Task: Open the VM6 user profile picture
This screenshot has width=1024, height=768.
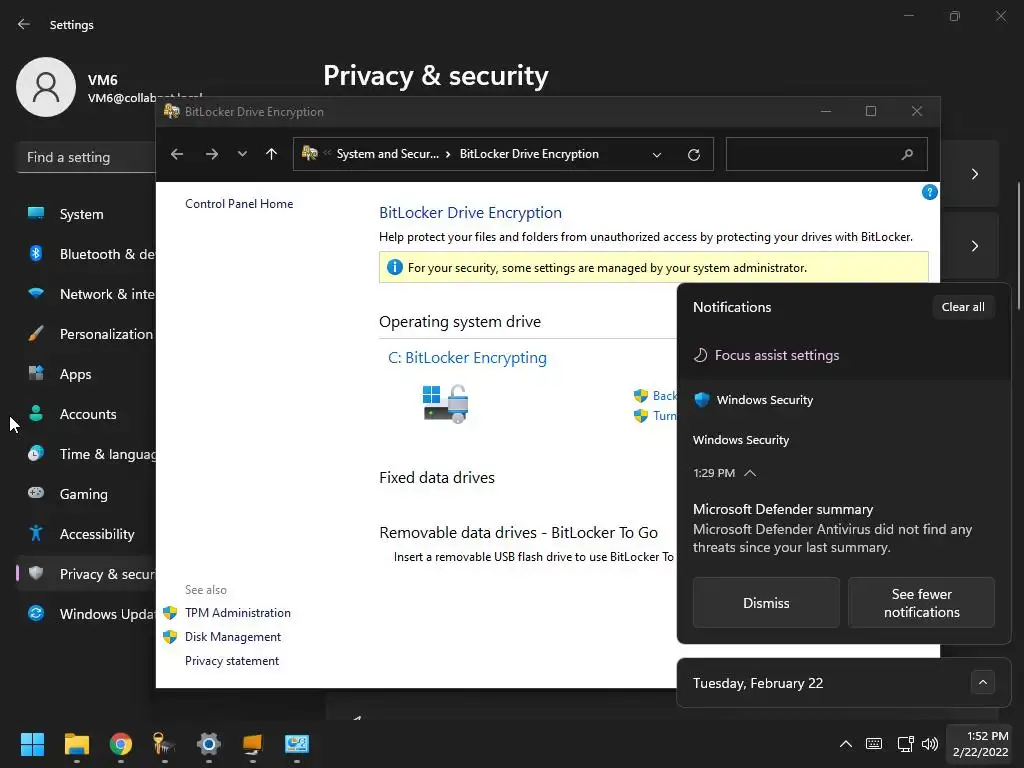Action: click(x=46, y=87)
